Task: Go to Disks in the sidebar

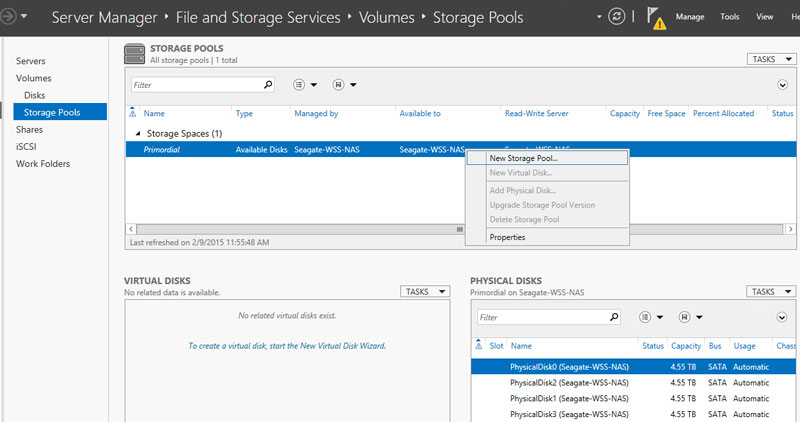Action: (35, 95)
